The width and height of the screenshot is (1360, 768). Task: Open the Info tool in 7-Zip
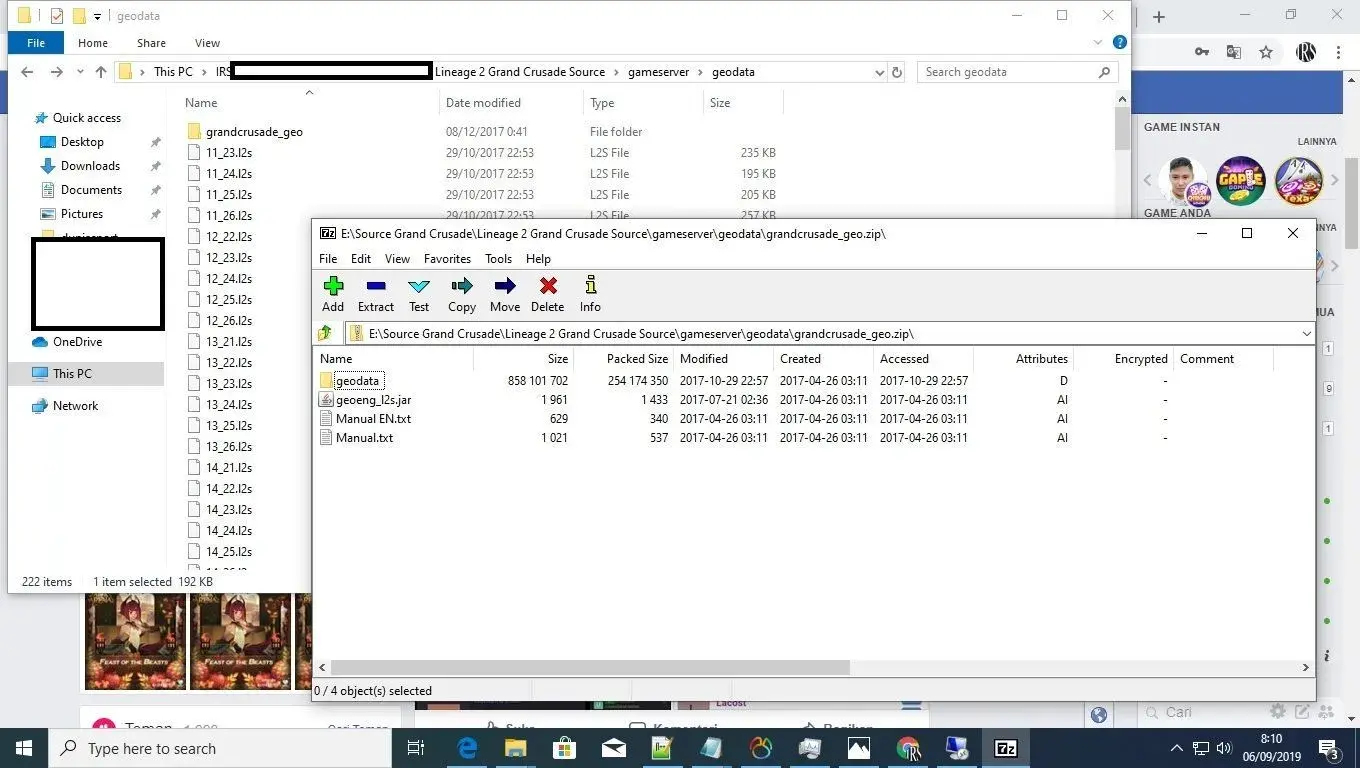(590, 287)
